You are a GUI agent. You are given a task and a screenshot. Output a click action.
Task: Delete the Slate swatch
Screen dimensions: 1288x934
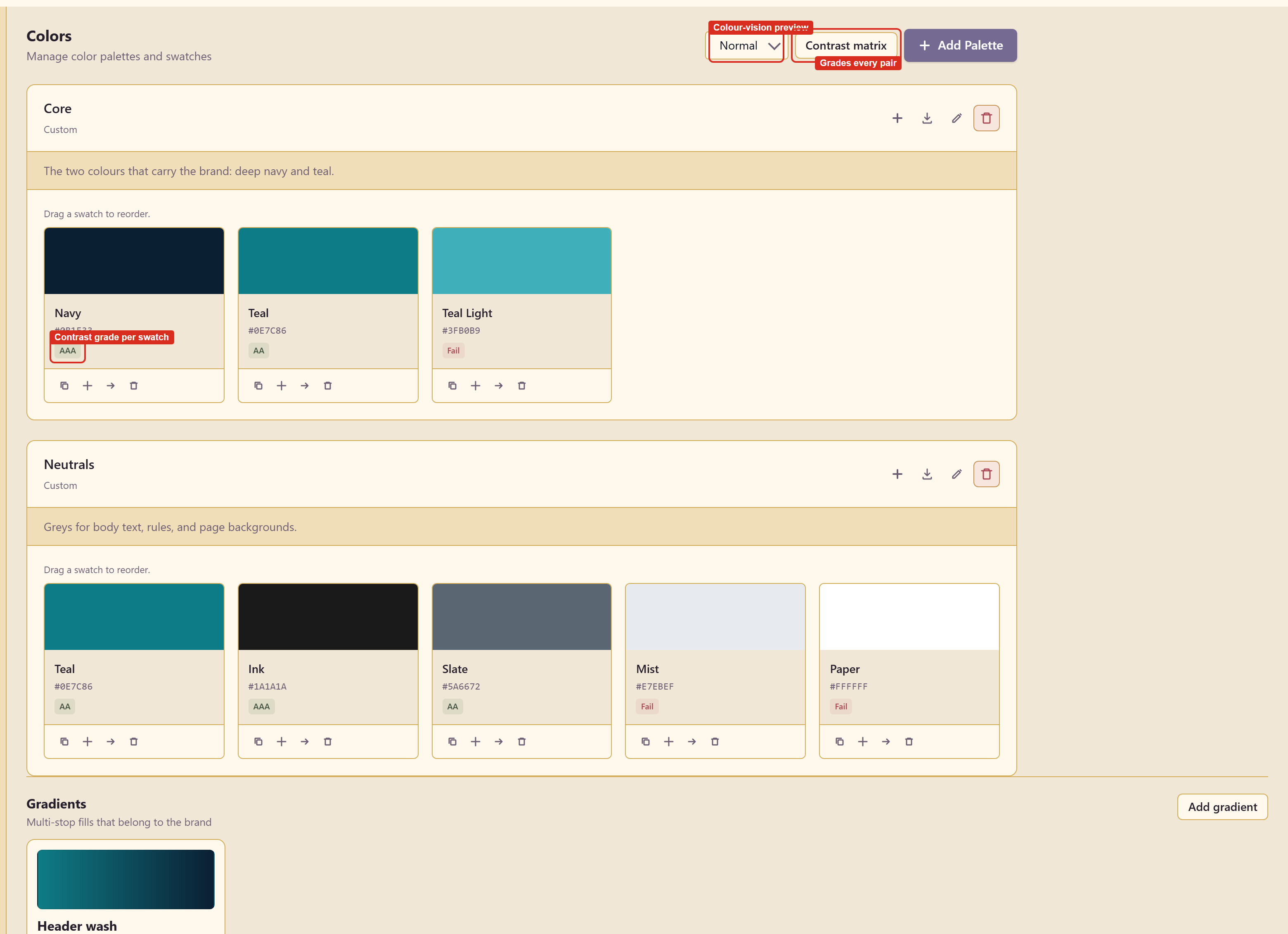(522, 742)
